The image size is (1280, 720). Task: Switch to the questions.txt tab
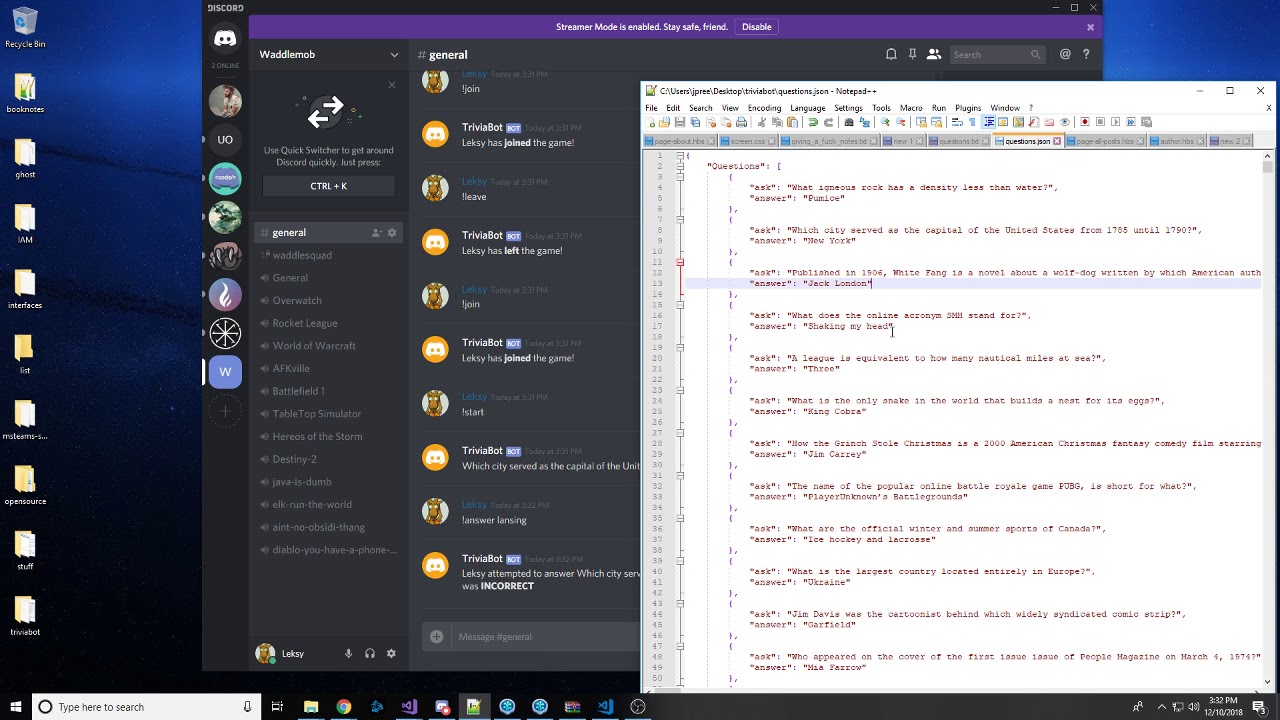coord(957,141)
